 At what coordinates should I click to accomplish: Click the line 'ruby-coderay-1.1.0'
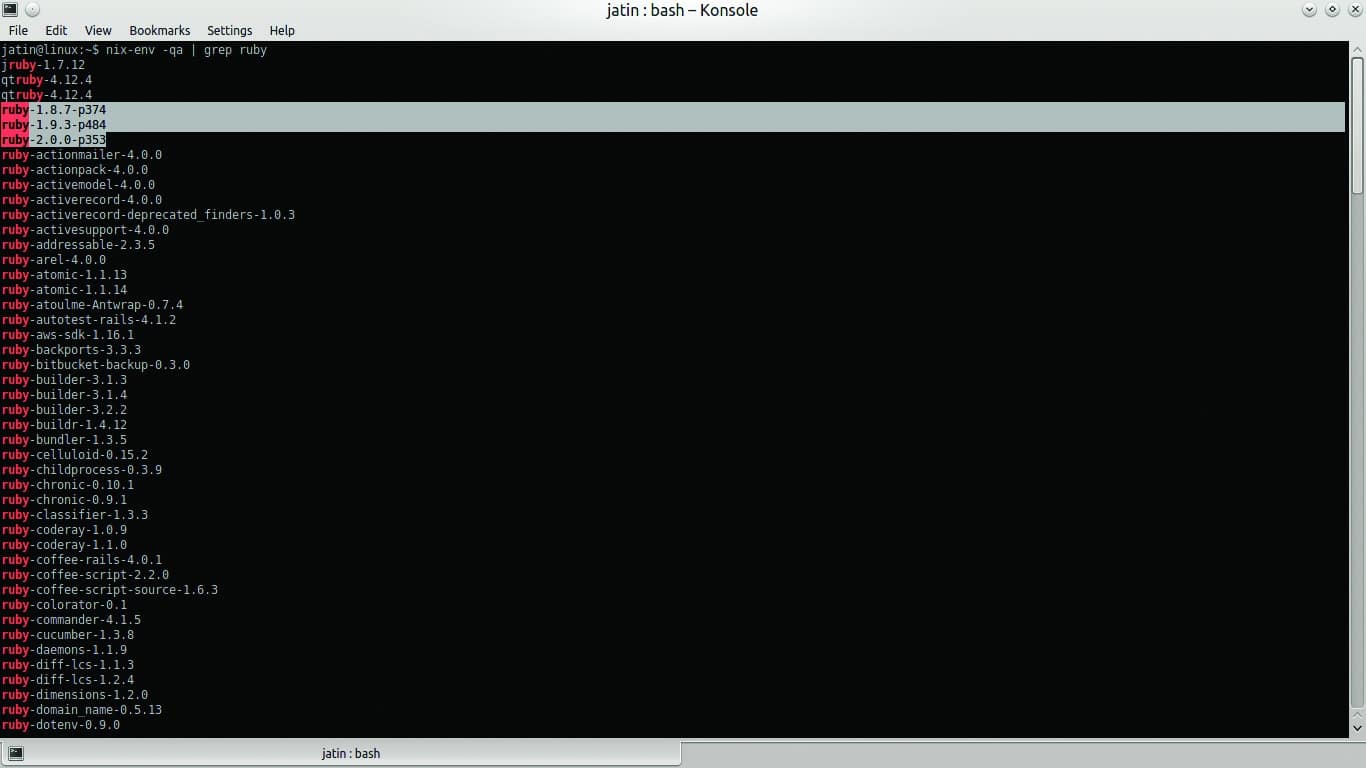pyautogui.click(x=64, y=545)
